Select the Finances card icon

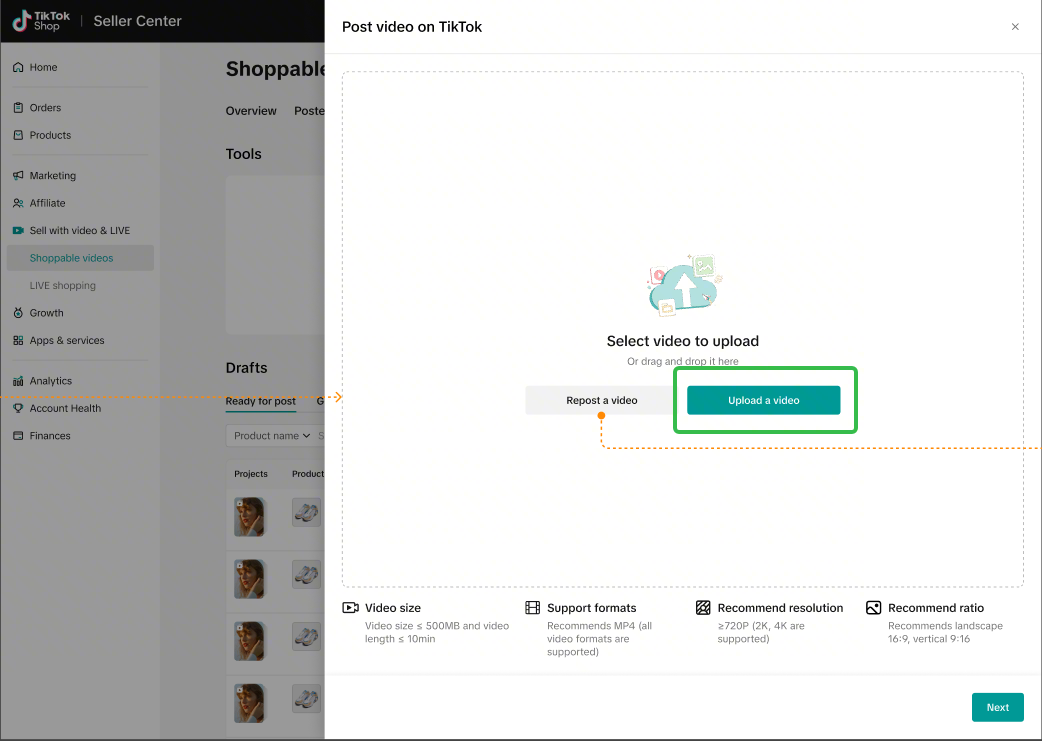(x=18, y=436)
